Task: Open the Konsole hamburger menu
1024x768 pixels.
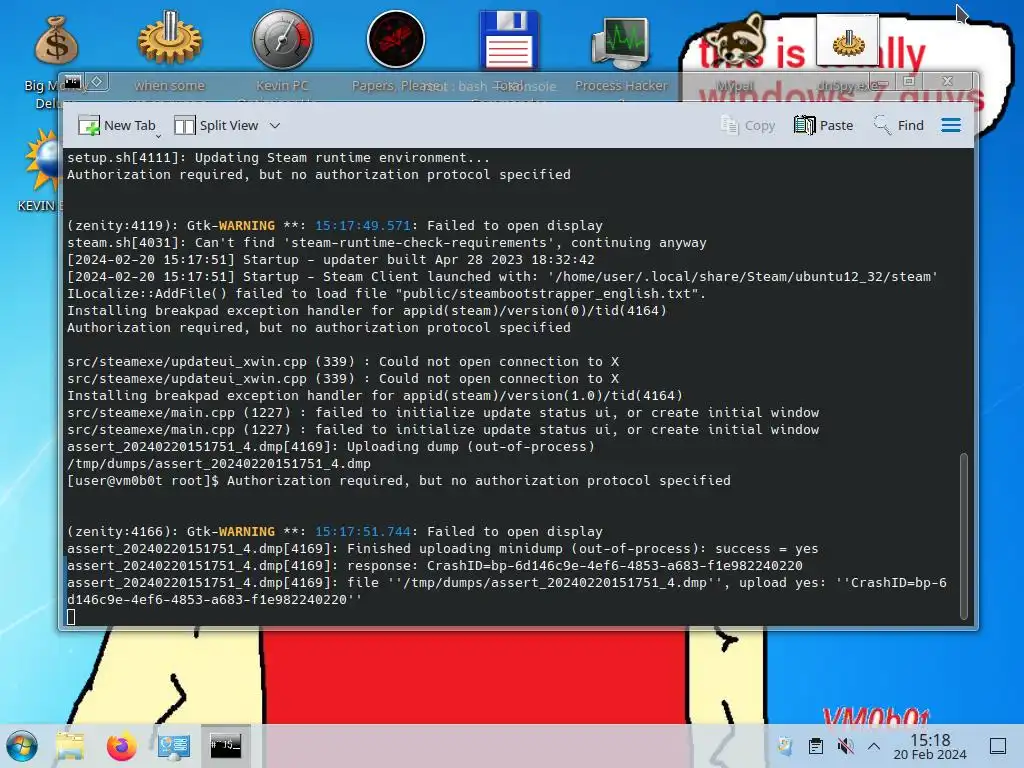Action: (951, 125)
